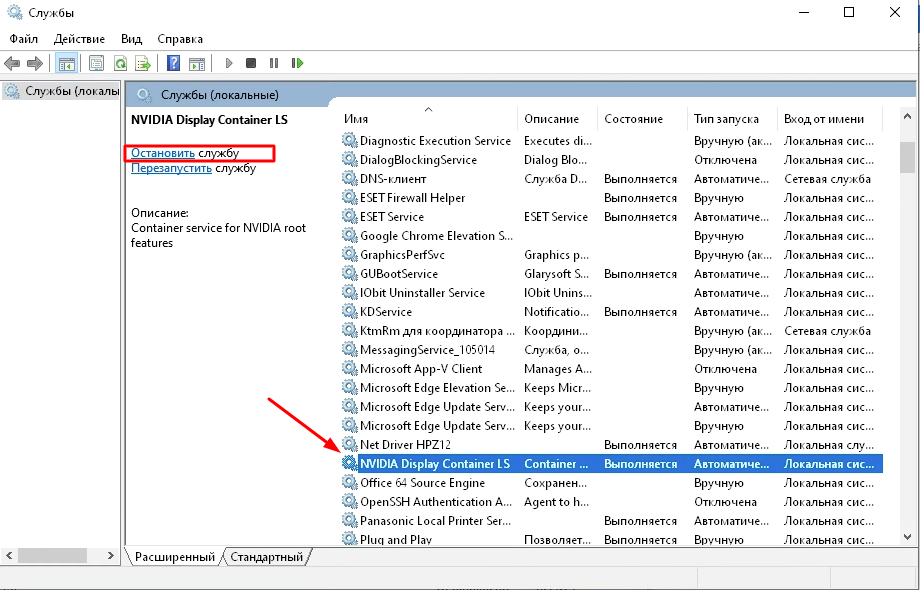Sort by the Тип запуска column header
The width and height of the screenshot is (920, 590).
point(732,118)
